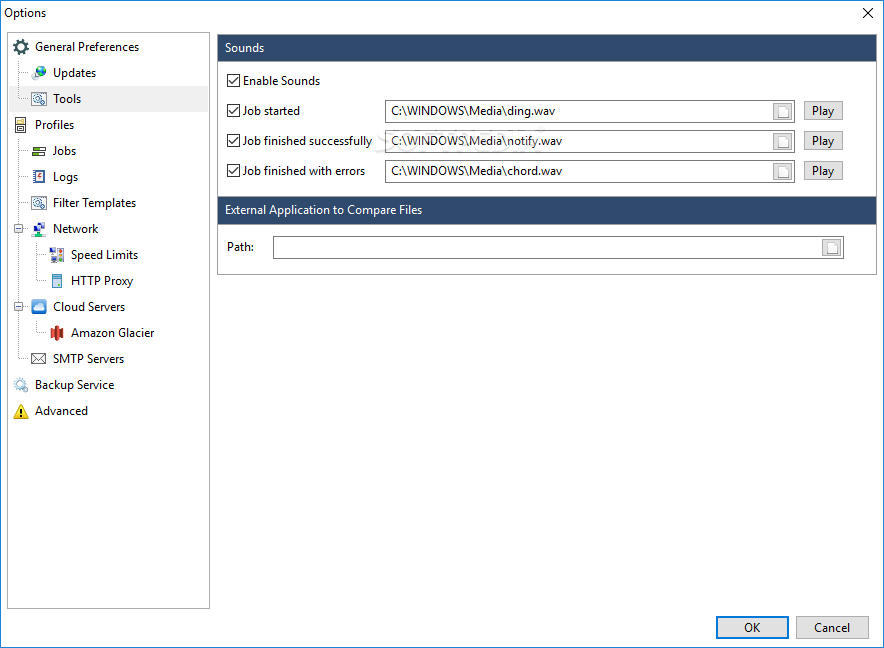The width and height of the screenshot is (884, 648).
Task: Select the Tools tree entry
Action: pos(67,99)
